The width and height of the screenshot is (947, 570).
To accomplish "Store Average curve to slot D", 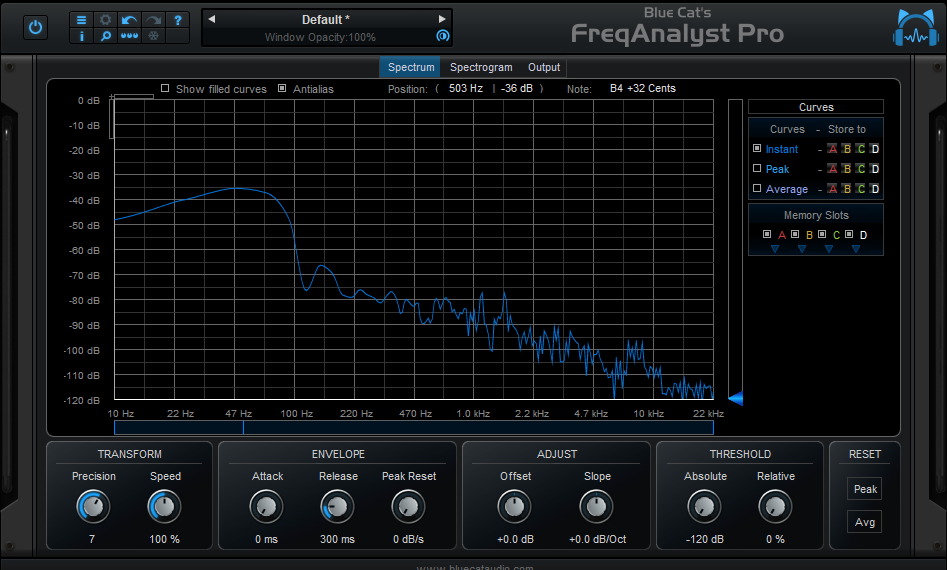I will coord(875,189).
